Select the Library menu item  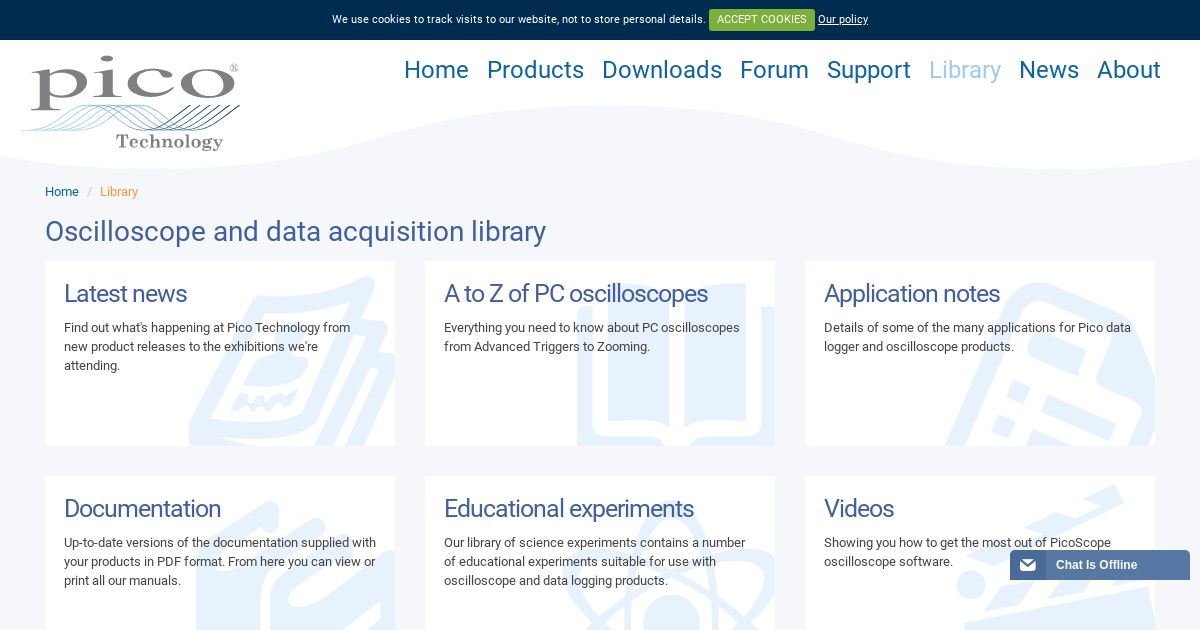(965, 70)
